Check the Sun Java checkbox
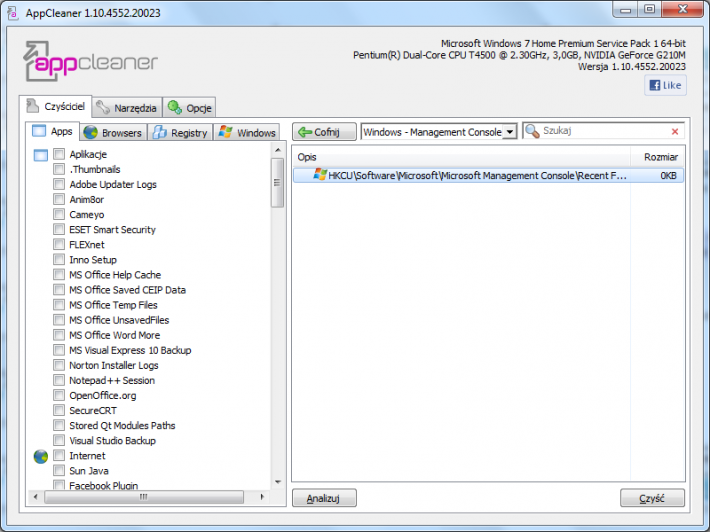Viewport: 710px width, 532px height. (59, 470)
